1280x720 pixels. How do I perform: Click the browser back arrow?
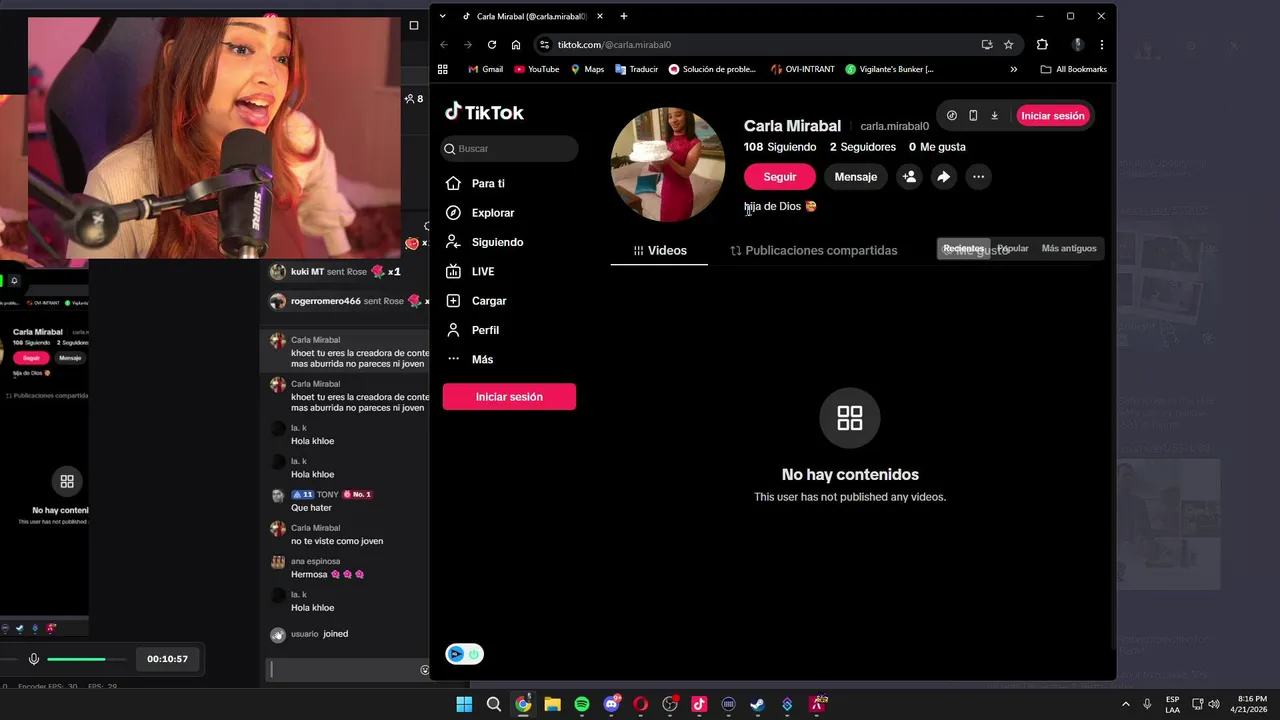pos(444,44)
